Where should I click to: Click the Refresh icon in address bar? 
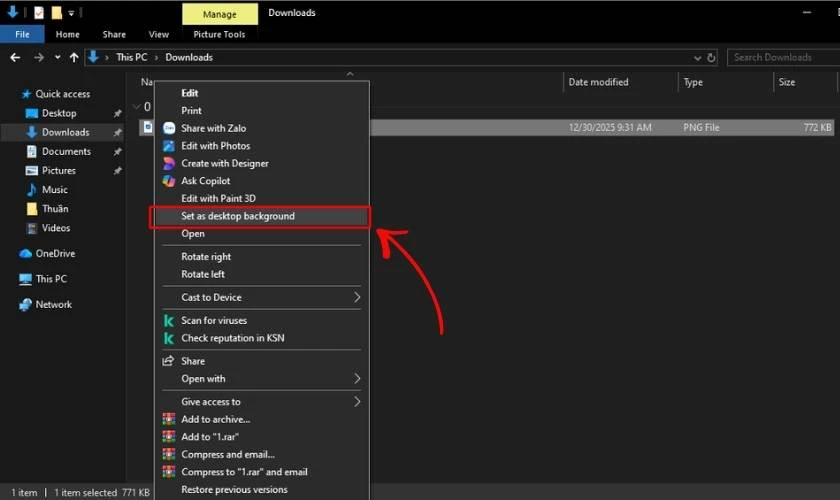click(711, 57)
